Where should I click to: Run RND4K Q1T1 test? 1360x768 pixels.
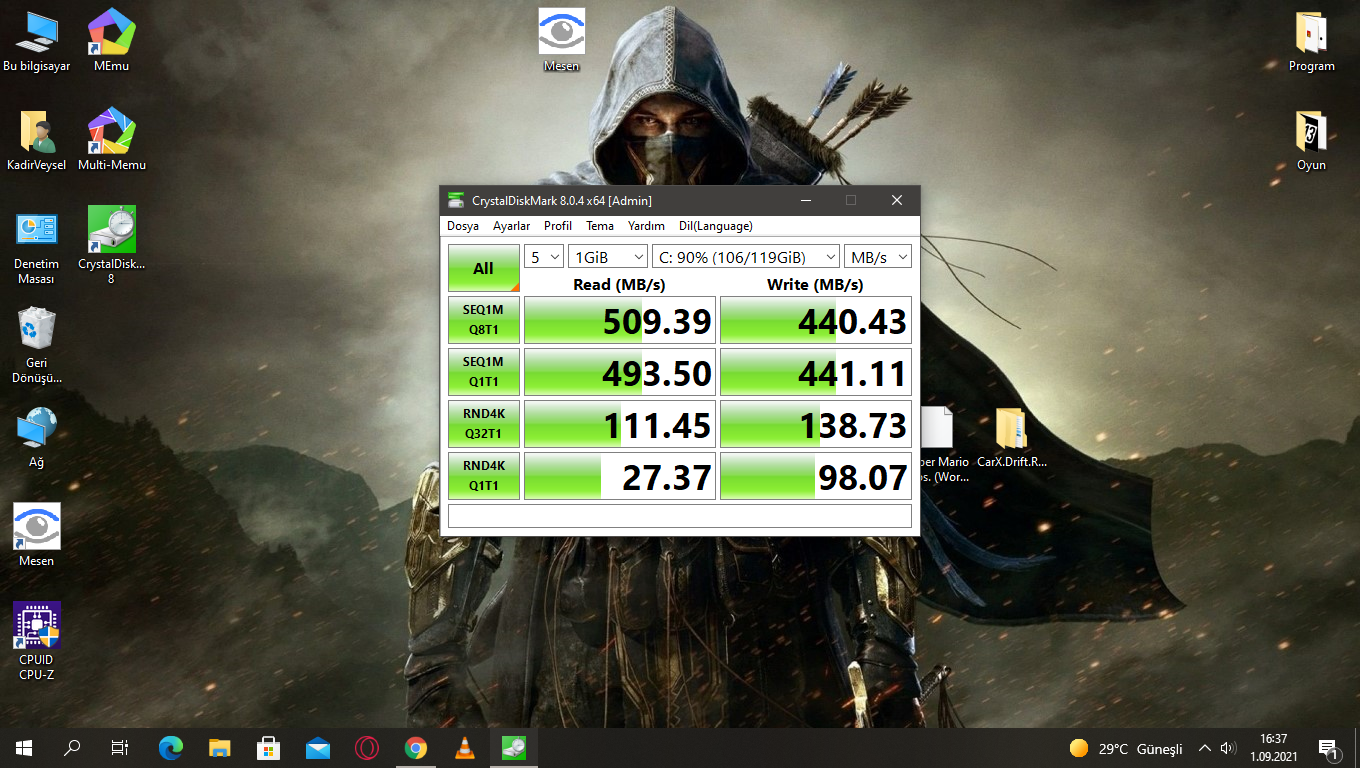click(484, 476)
